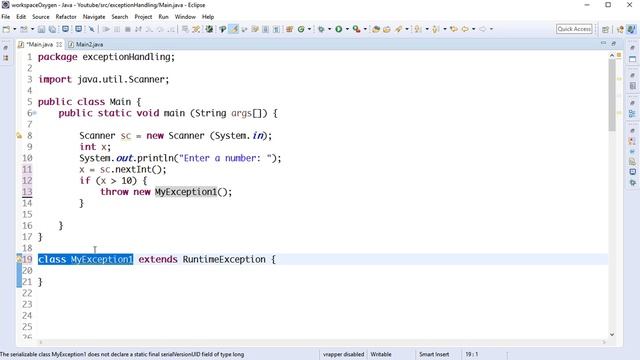Expand the Debug launch dropdown arrow

329,29
